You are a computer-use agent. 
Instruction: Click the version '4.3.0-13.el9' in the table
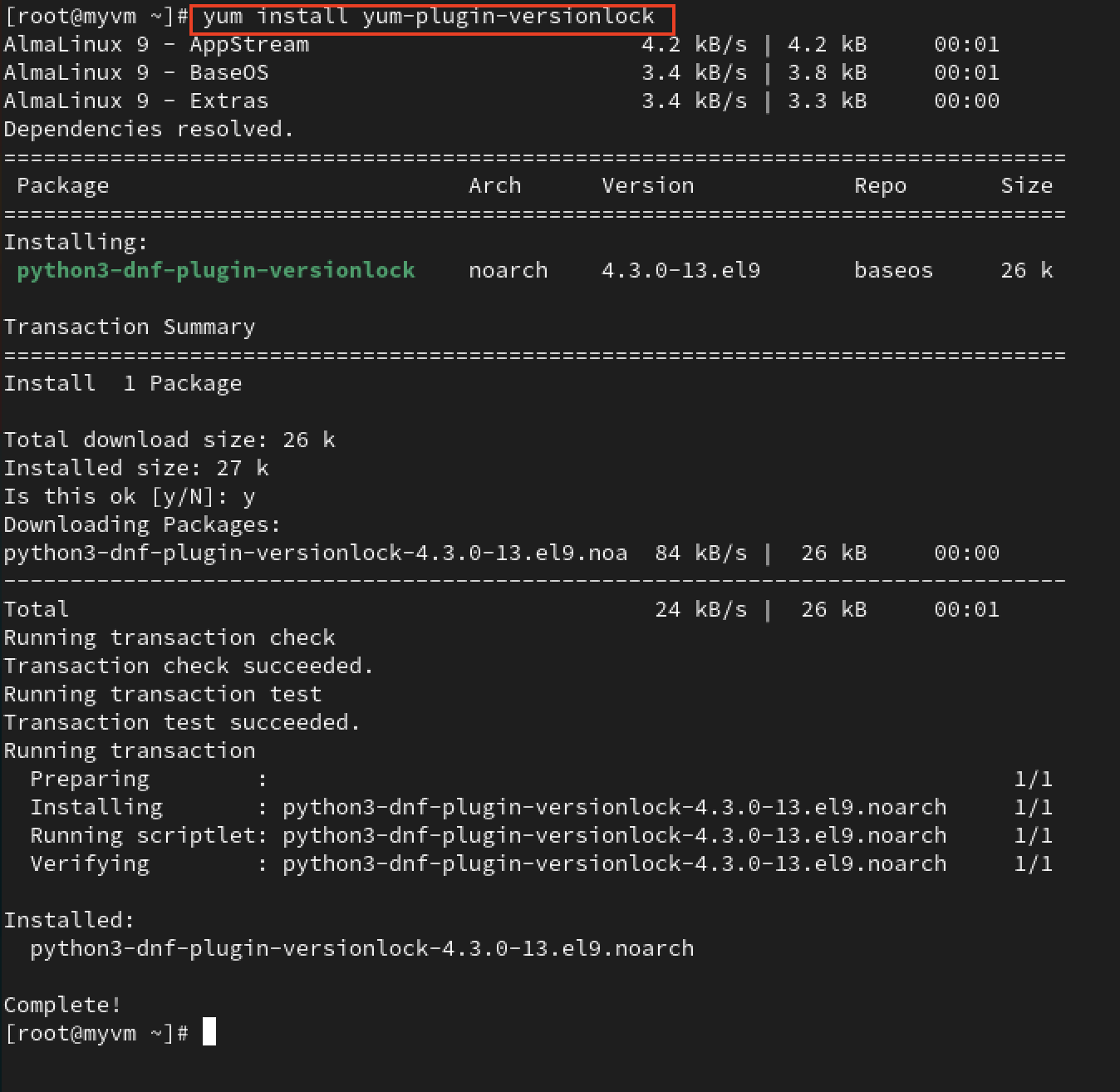(681, 270)
